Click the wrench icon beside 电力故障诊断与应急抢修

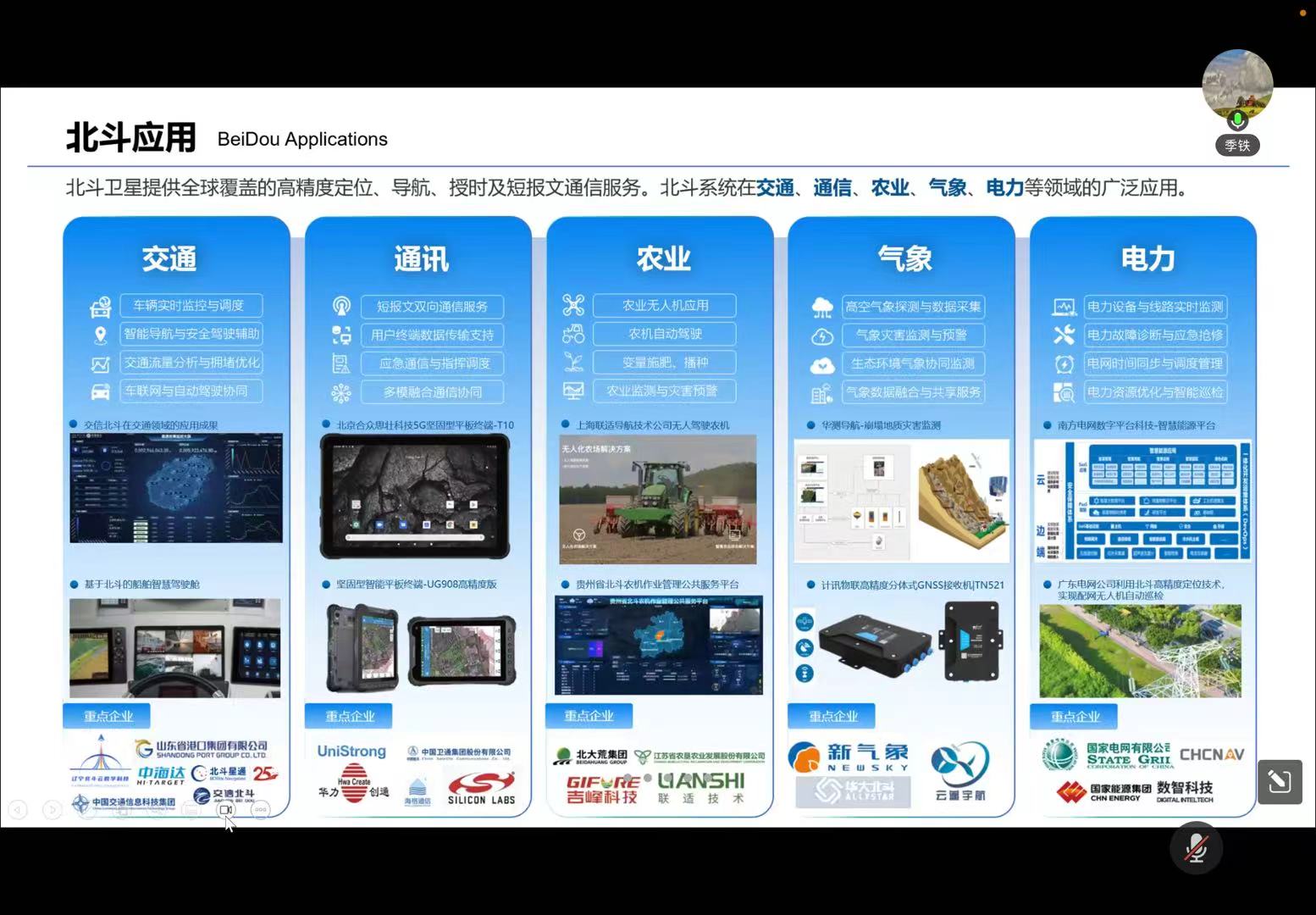coord(1064,335)
